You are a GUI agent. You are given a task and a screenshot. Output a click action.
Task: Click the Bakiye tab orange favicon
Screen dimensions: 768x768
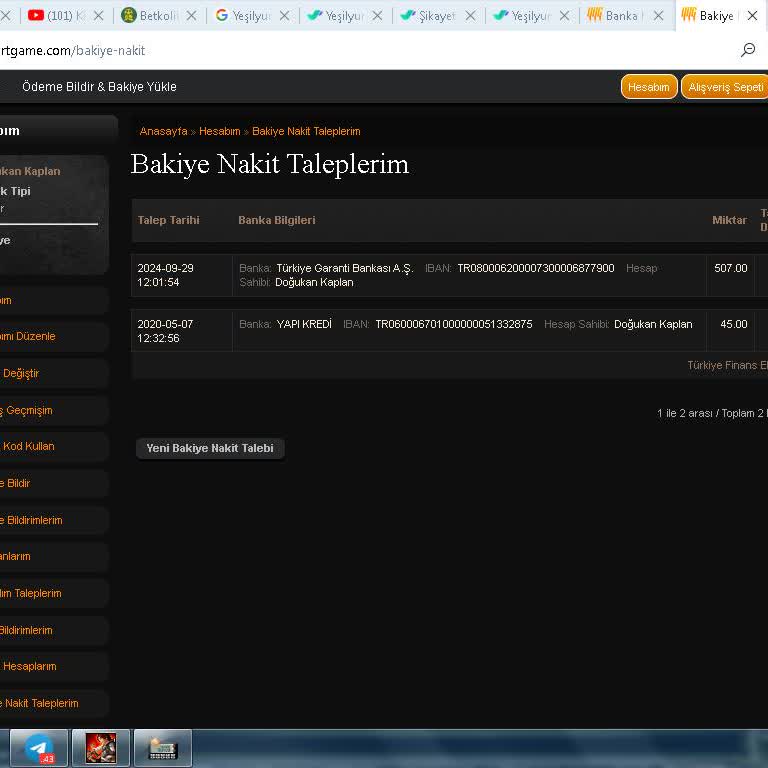tap(689, 14)
